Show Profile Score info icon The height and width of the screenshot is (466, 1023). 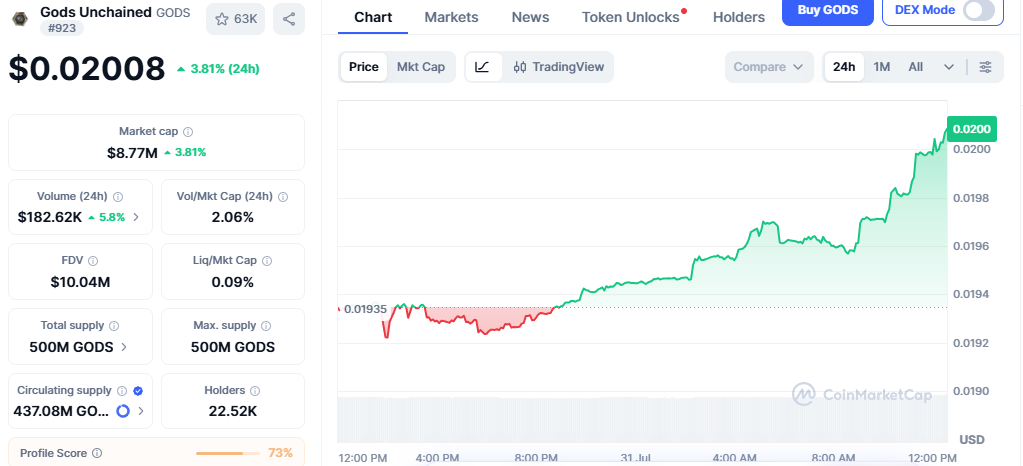point(97,453)
